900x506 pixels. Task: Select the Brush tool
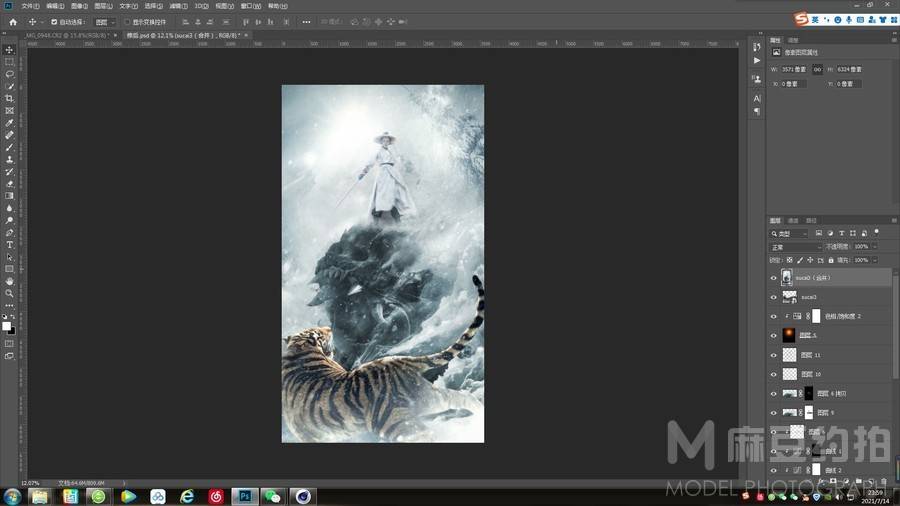click(x=9, y=147)
